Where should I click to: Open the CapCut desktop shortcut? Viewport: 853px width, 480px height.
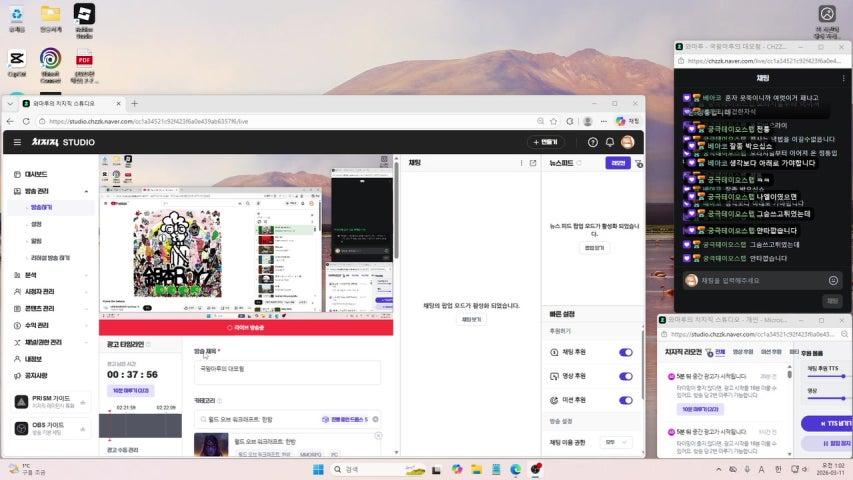[17, 64]
